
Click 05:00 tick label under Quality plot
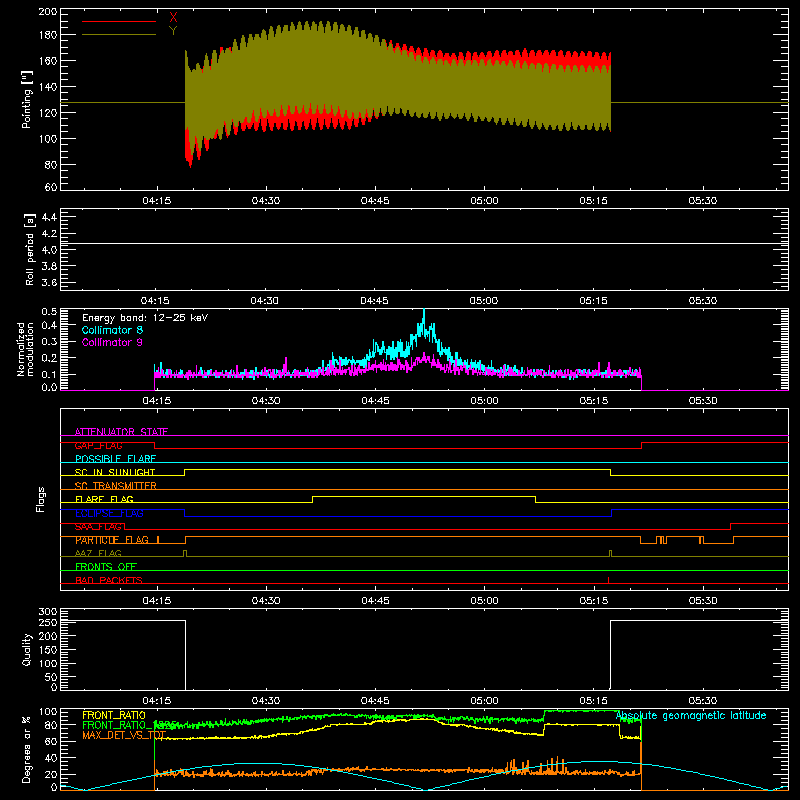[484, 701]
